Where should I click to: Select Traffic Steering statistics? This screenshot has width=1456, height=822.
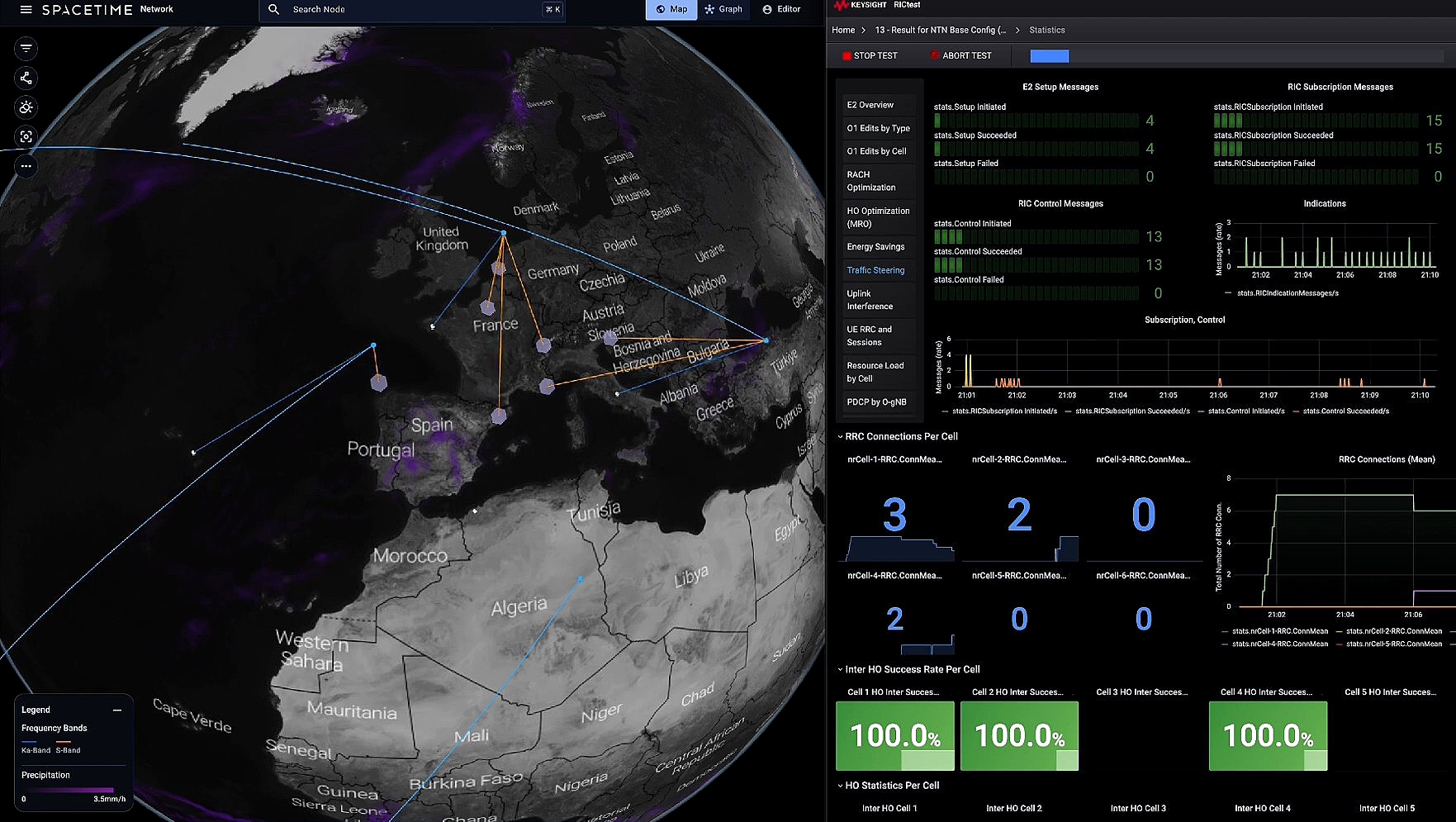(x=879, y=270)
